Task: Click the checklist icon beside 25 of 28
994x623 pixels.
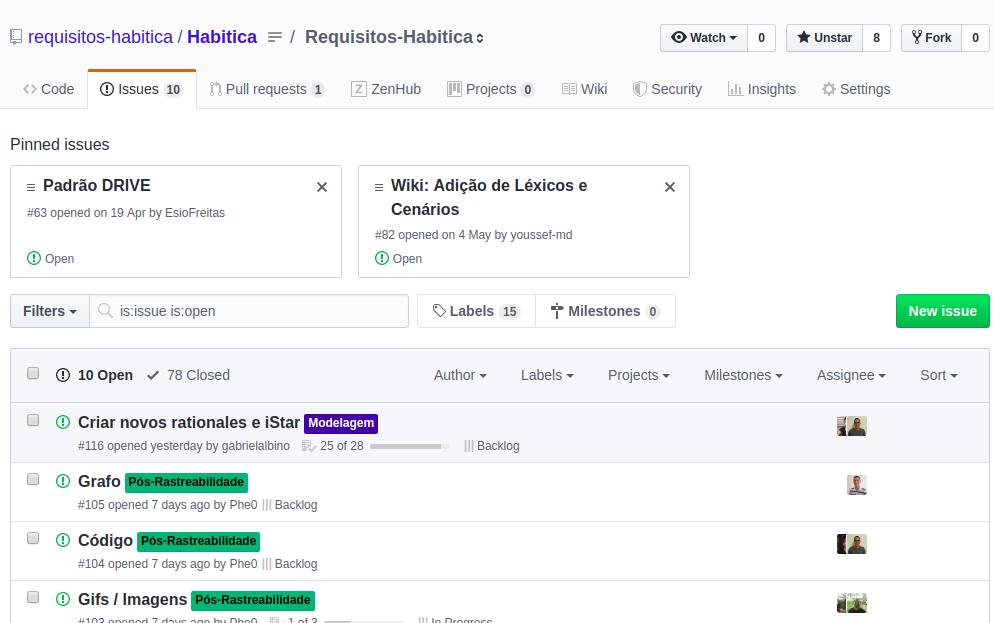Action: click(309, 446)
